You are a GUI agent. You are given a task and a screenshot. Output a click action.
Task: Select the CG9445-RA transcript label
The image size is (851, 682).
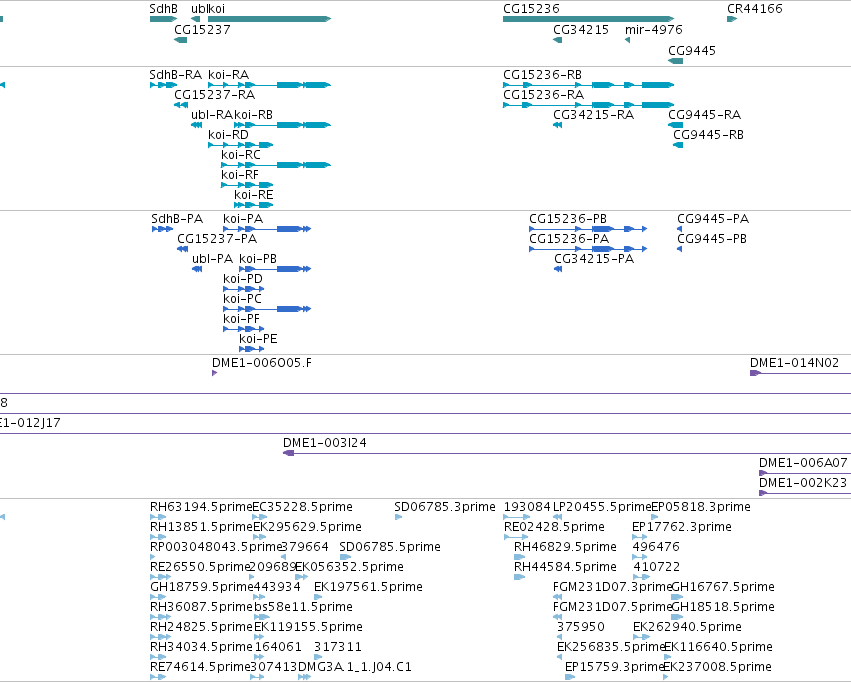click(704, 115)
